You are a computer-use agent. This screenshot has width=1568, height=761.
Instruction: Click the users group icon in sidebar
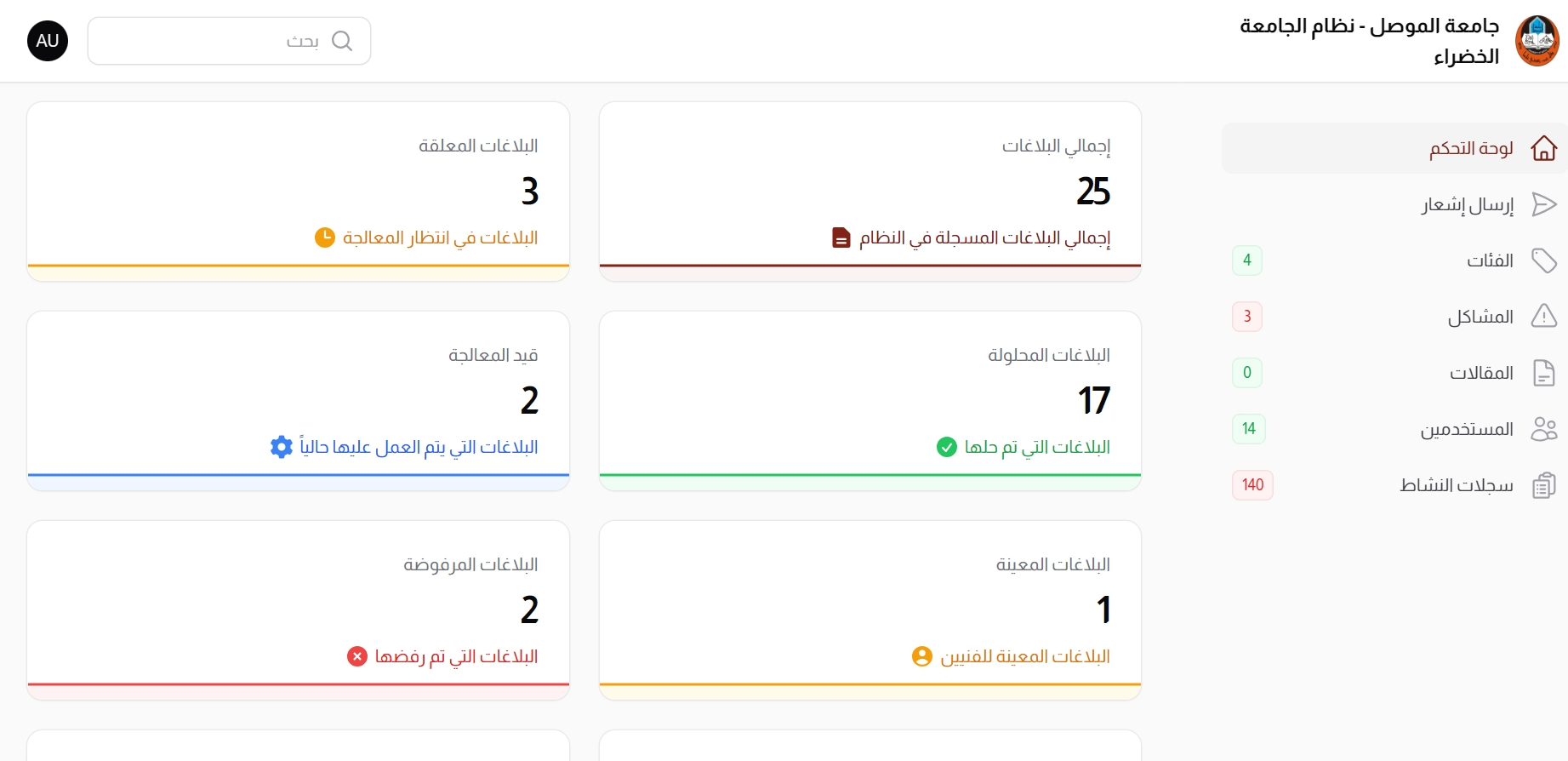[1544, 428]
